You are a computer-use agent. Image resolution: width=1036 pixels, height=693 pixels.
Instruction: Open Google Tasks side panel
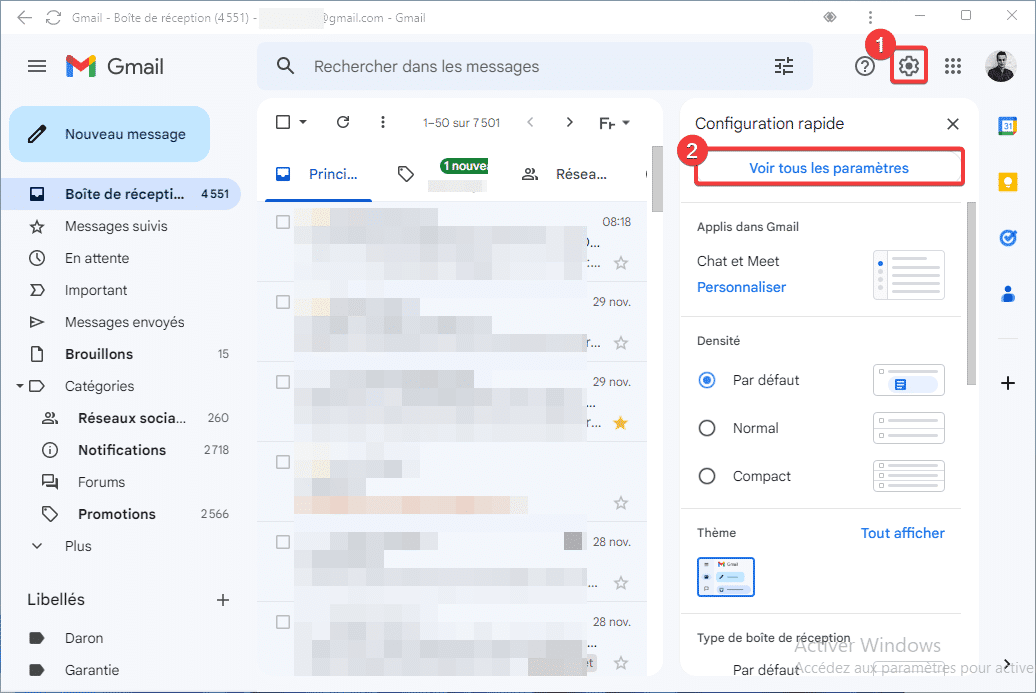tap(1007, 238)
